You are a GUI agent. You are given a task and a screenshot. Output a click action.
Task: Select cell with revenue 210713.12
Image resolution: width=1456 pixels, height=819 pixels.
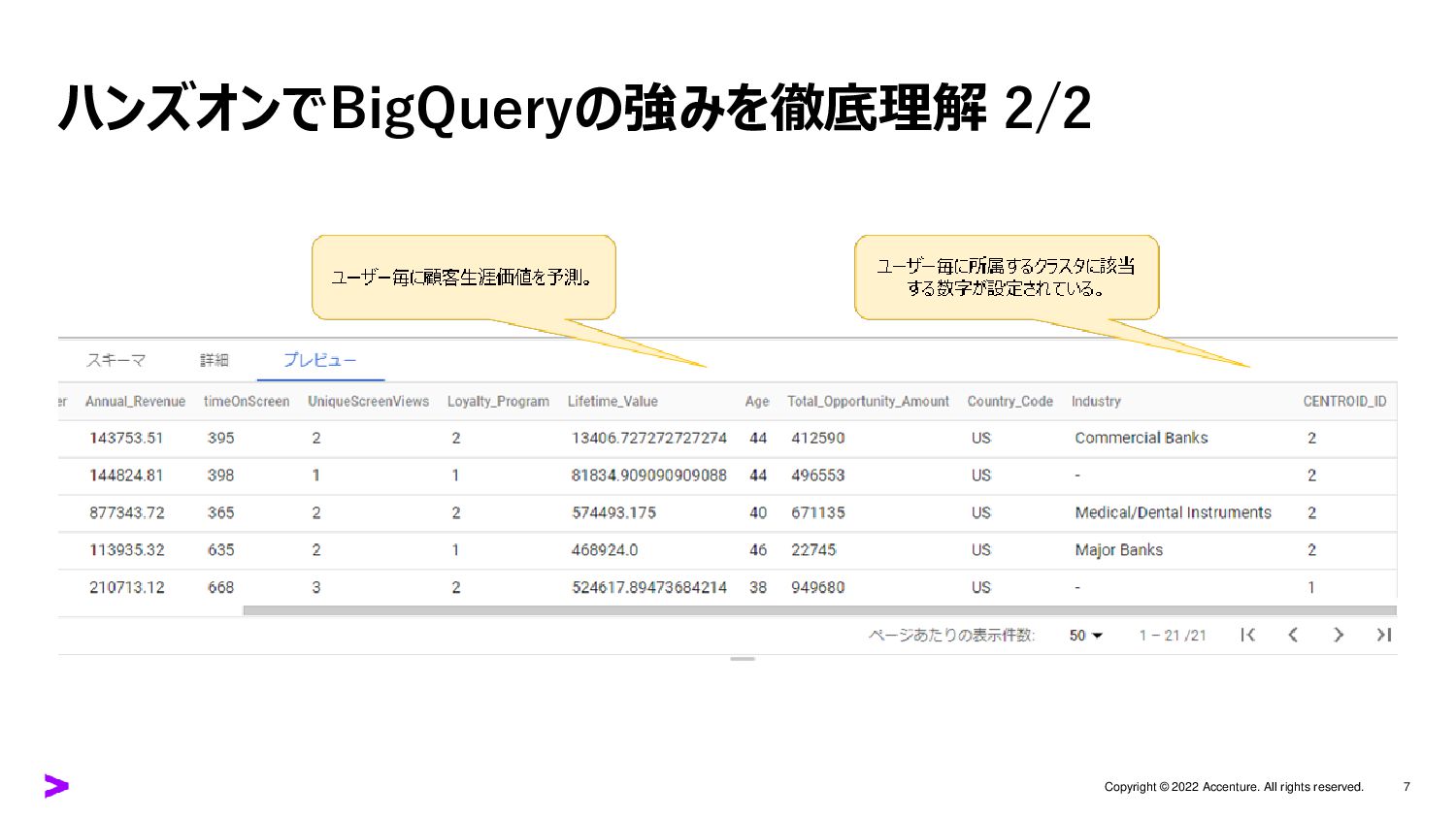pyautogui.click(x=127, y=587)
